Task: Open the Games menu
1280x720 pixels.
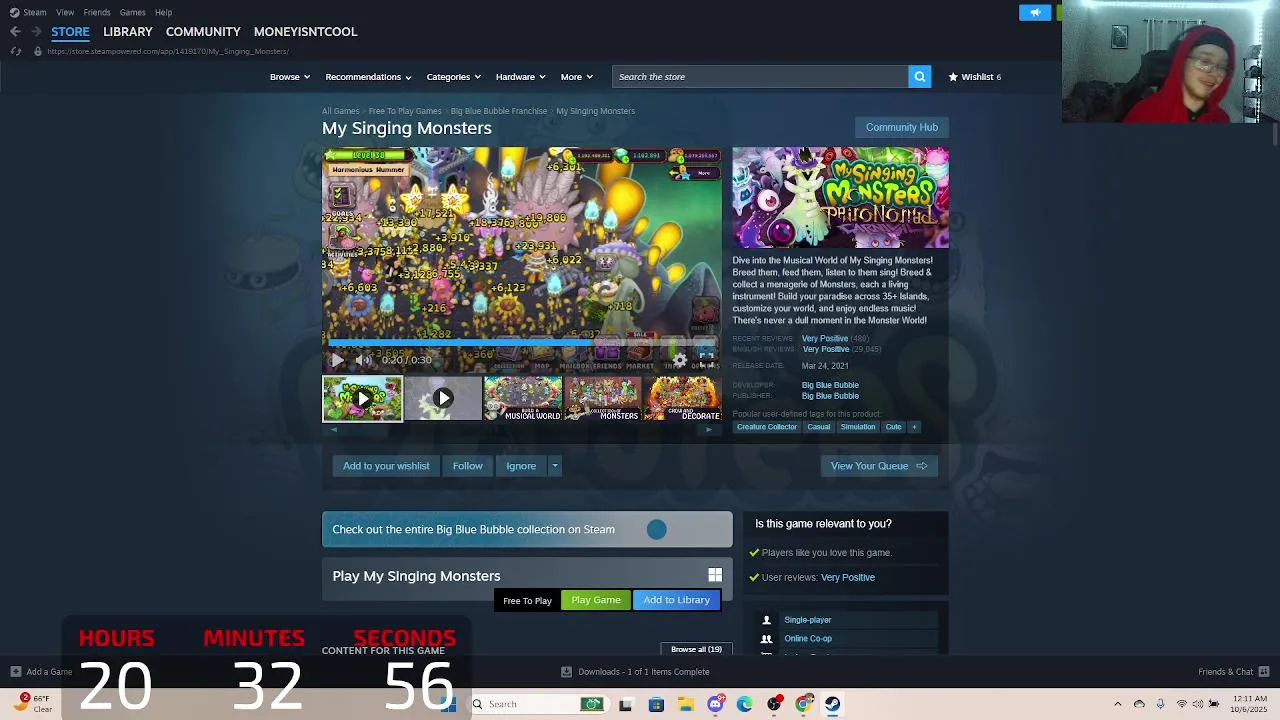Action: (132, 12)
